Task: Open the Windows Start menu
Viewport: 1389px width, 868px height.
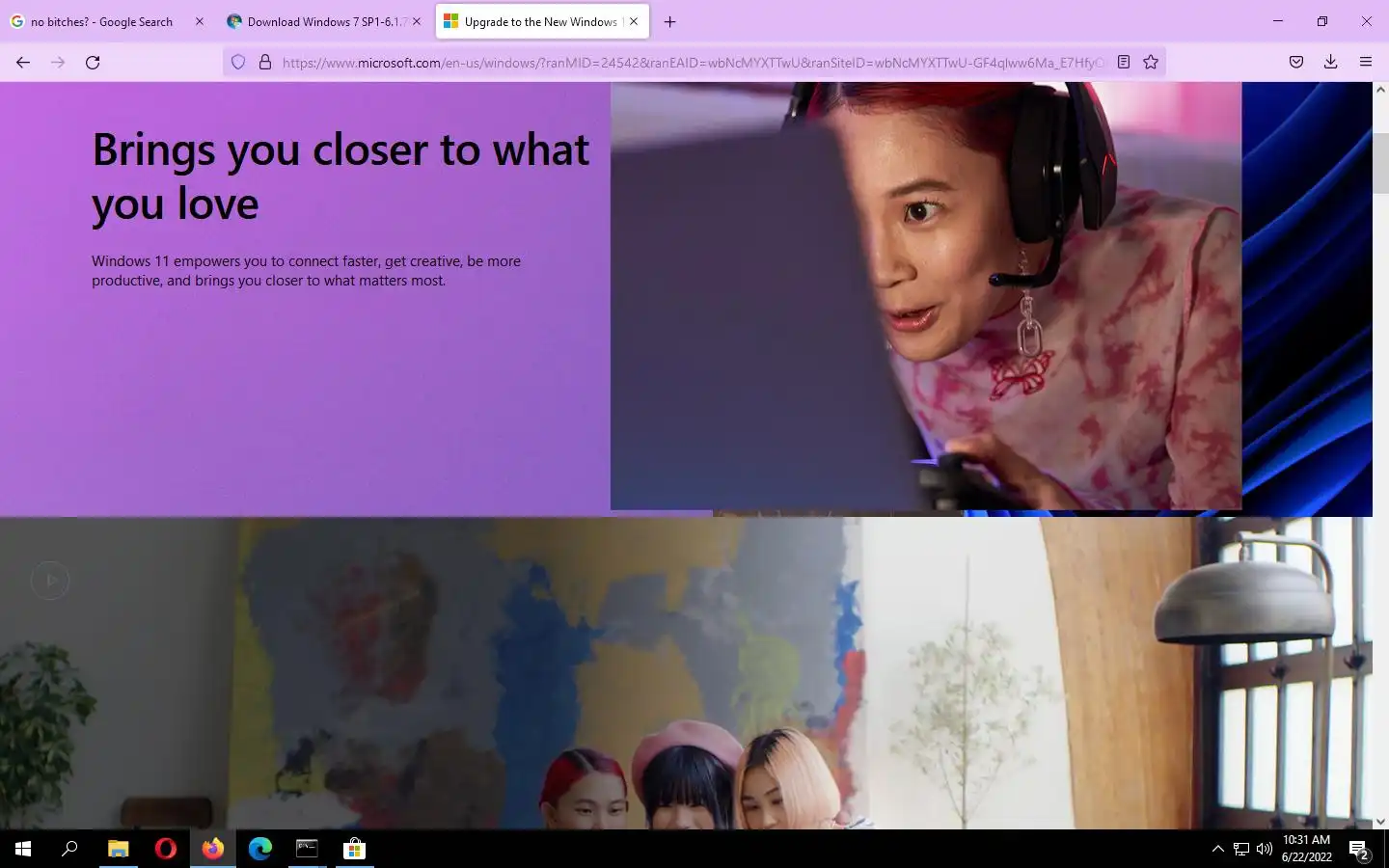Action: tap(23, 849)
